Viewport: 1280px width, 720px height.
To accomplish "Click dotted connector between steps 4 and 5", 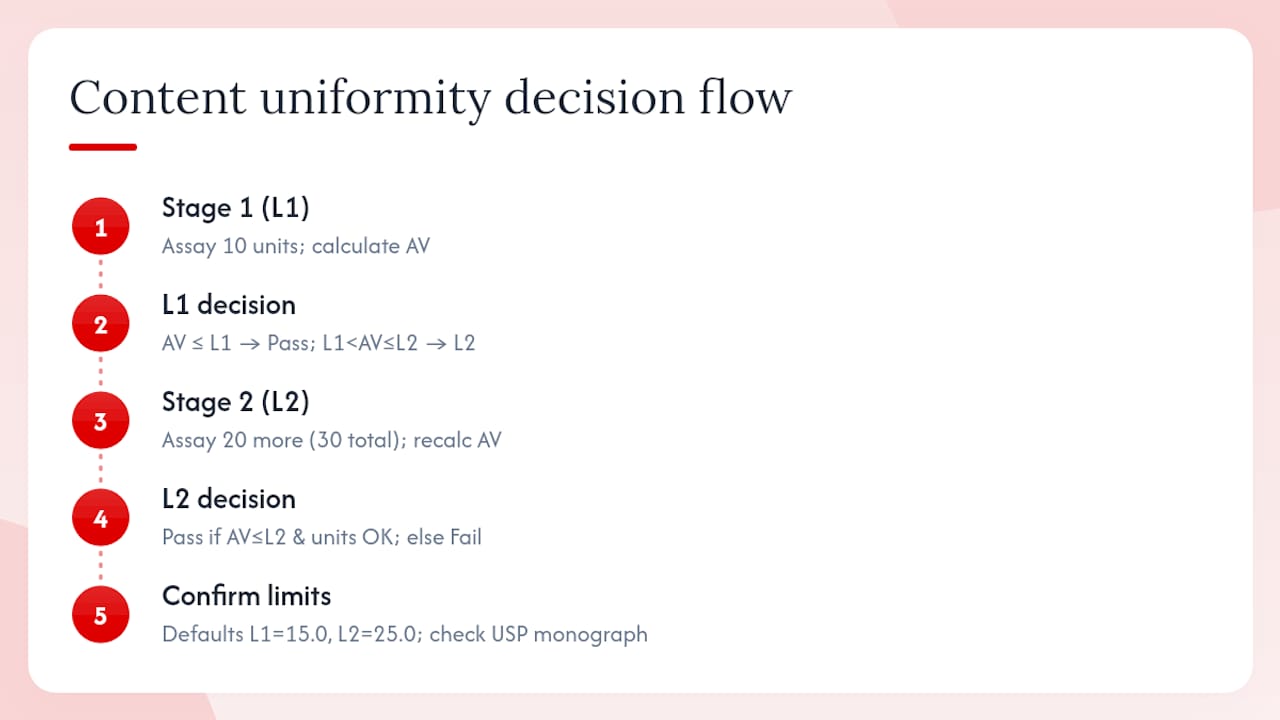I will [x=100, y=567].
